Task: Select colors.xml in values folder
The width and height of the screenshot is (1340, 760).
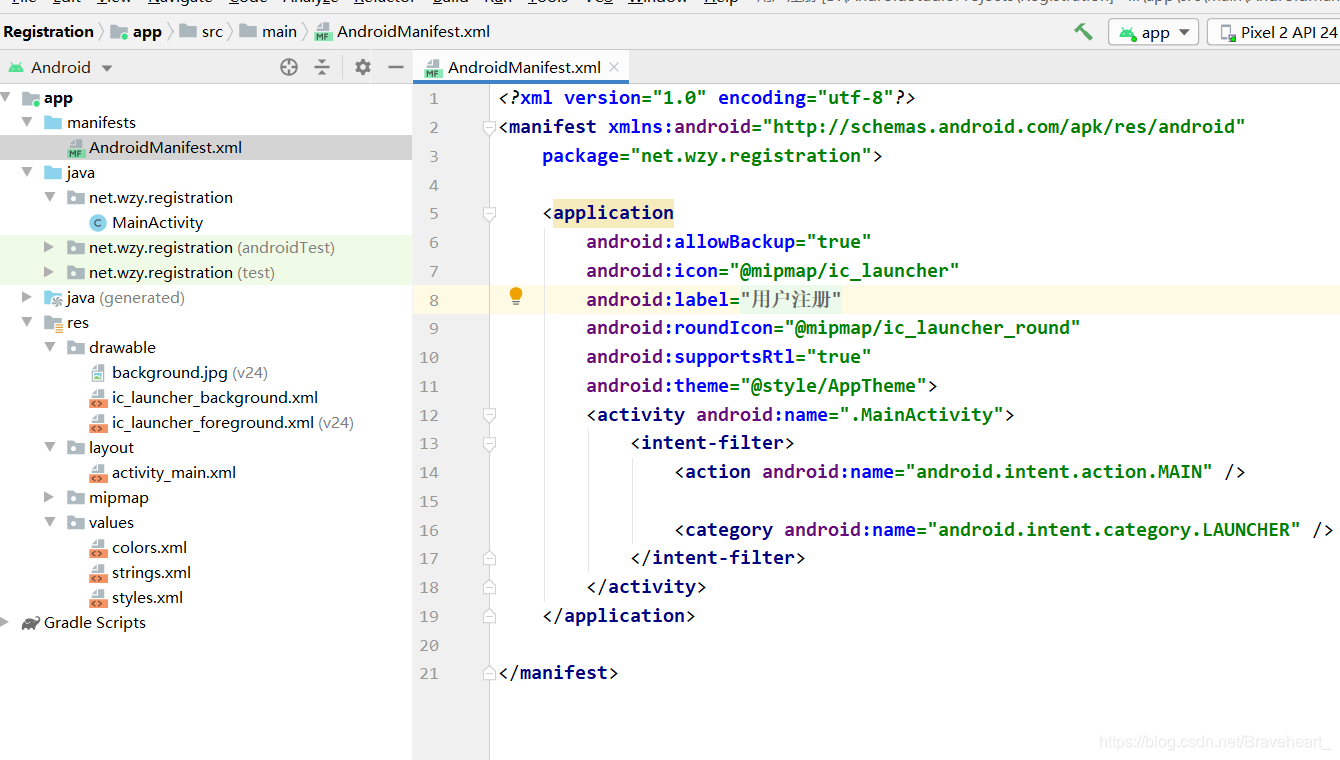Action: tap(149, 548)
